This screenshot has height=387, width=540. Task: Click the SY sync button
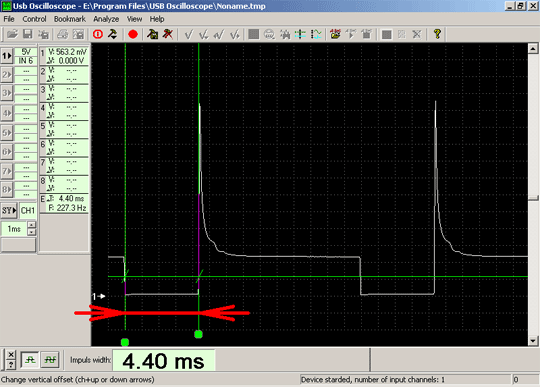click(9, 210)
